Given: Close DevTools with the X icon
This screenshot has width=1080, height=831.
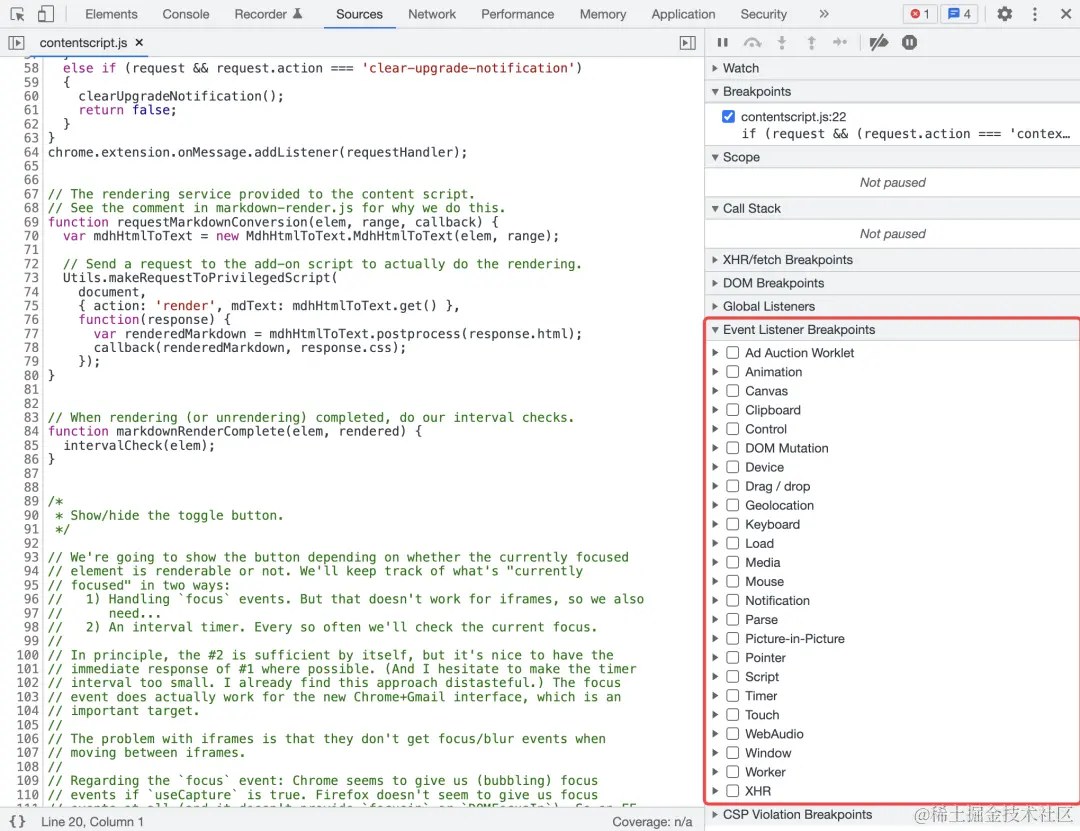Looking at the screenshot, I should [x=1066, y=14].
